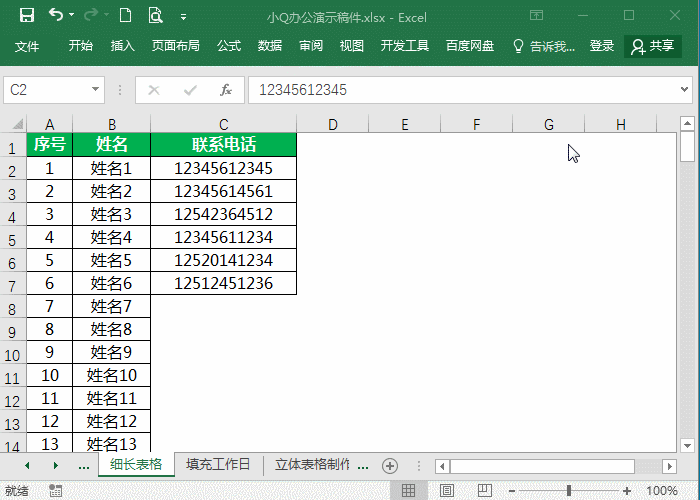Switch to the 开始 ribbon tab
The height and width of the screenshot is (500, 700).
tap(81, 46)
